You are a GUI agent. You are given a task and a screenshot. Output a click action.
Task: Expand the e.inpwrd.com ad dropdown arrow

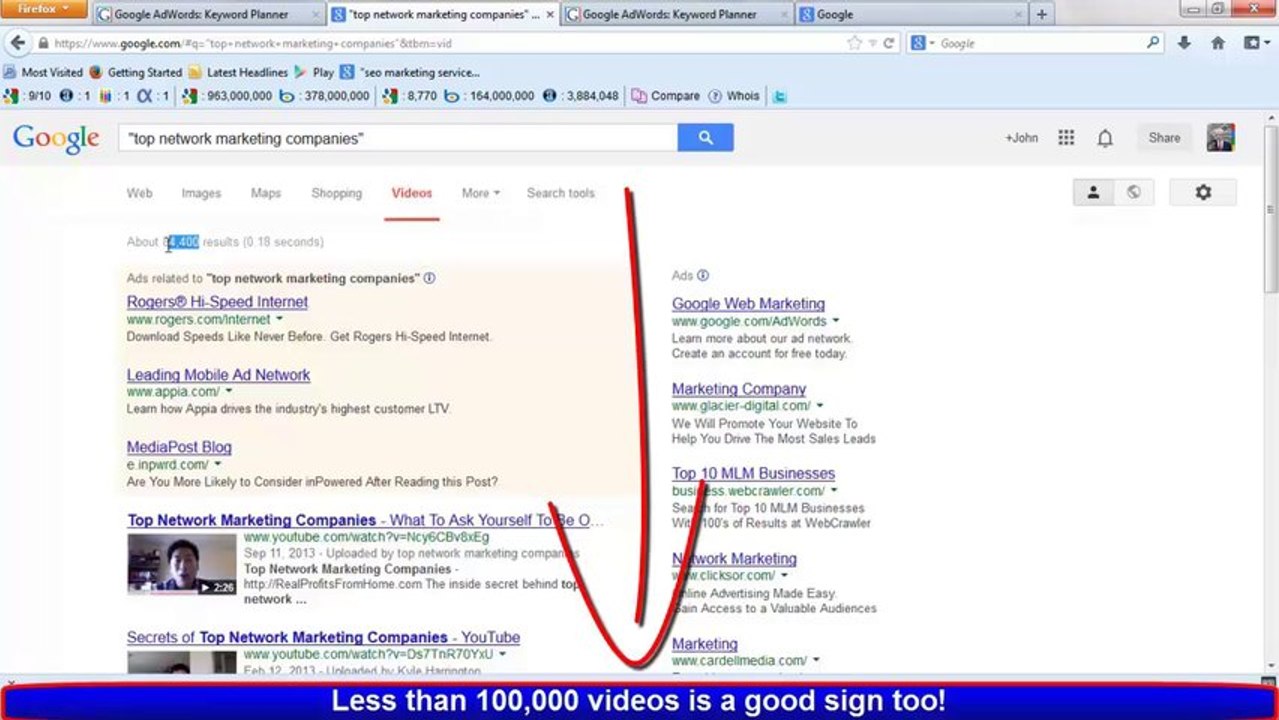(x=217, y=465)
